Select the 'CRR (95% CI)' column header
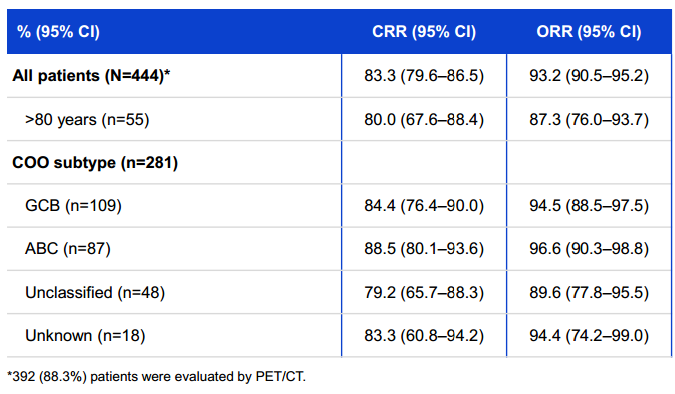 [x=424, y=32]
